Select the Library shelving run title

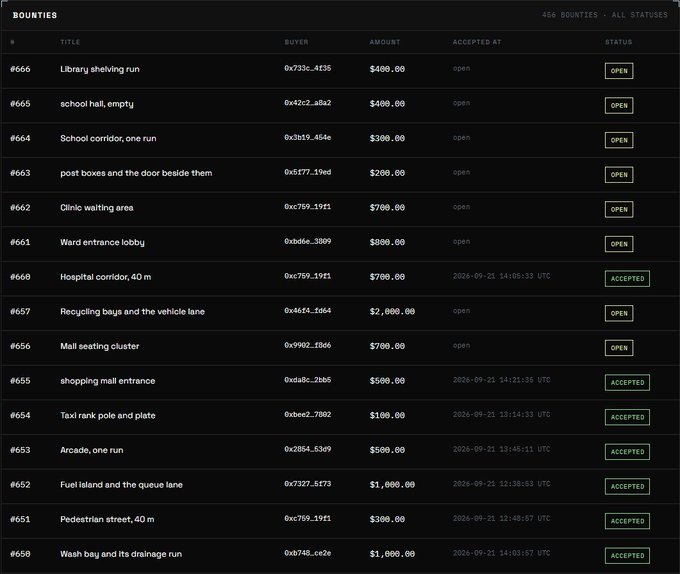click(100, 69)
